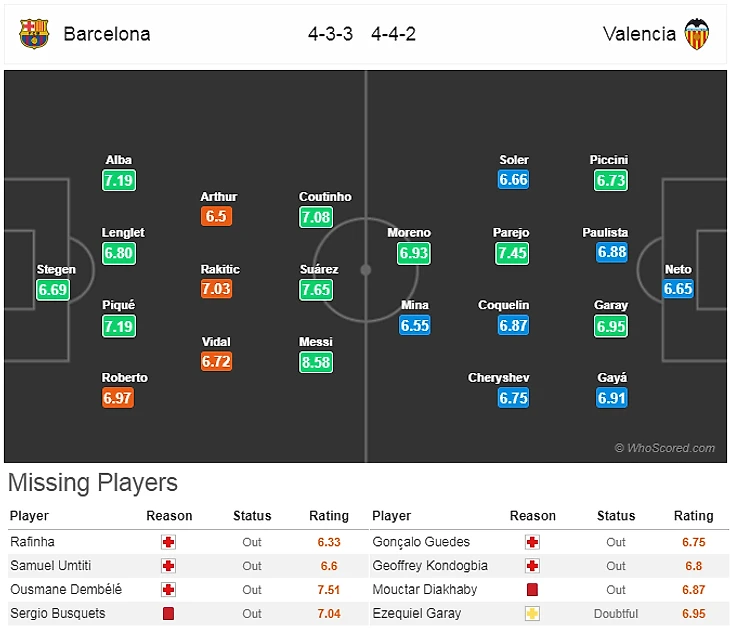The image size is (730, 638).
Task: Click the Barcelona club crest icon
Action: 33,34
